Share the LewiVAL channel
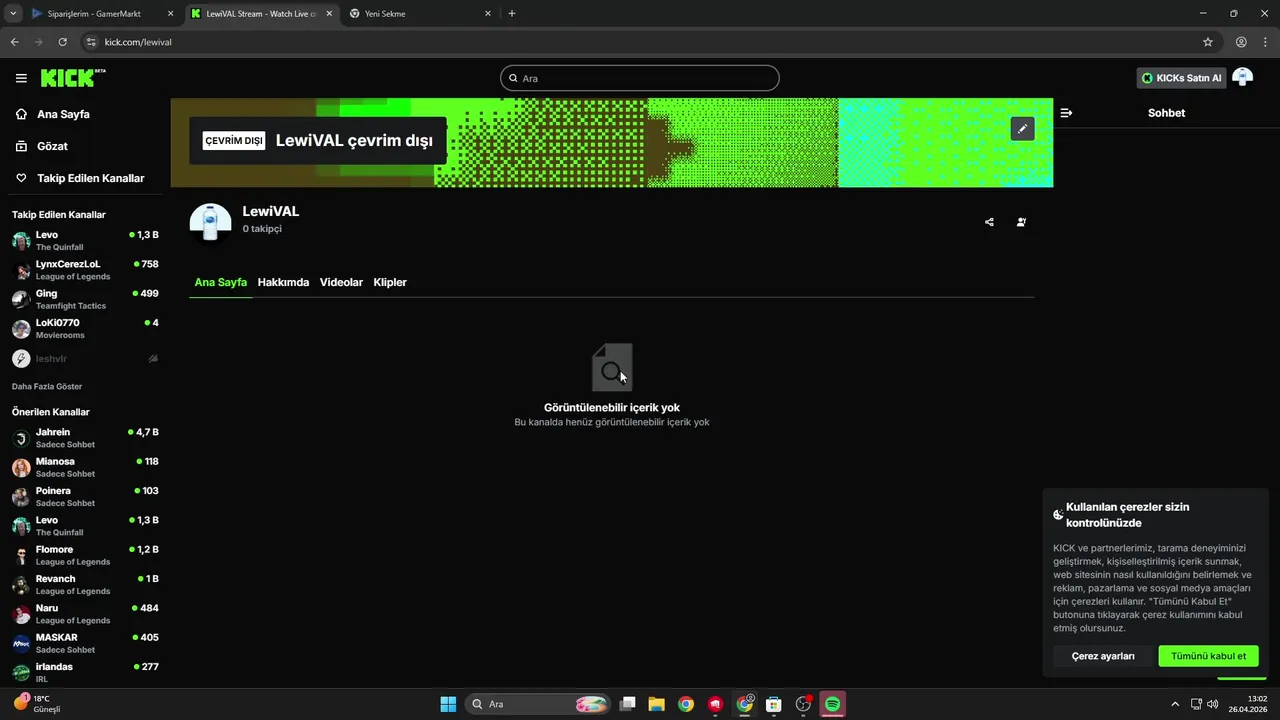 pos(989,222)
